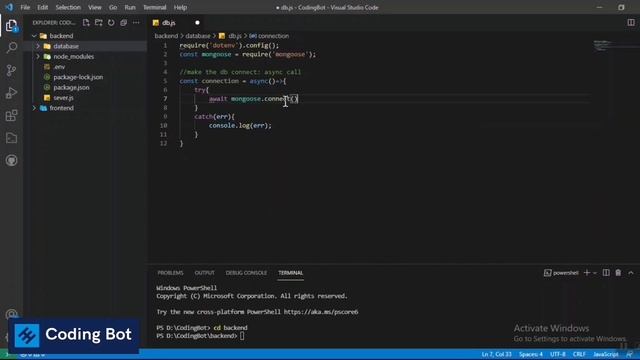Open the GitHub view in activity bar

tap(11, 160)
